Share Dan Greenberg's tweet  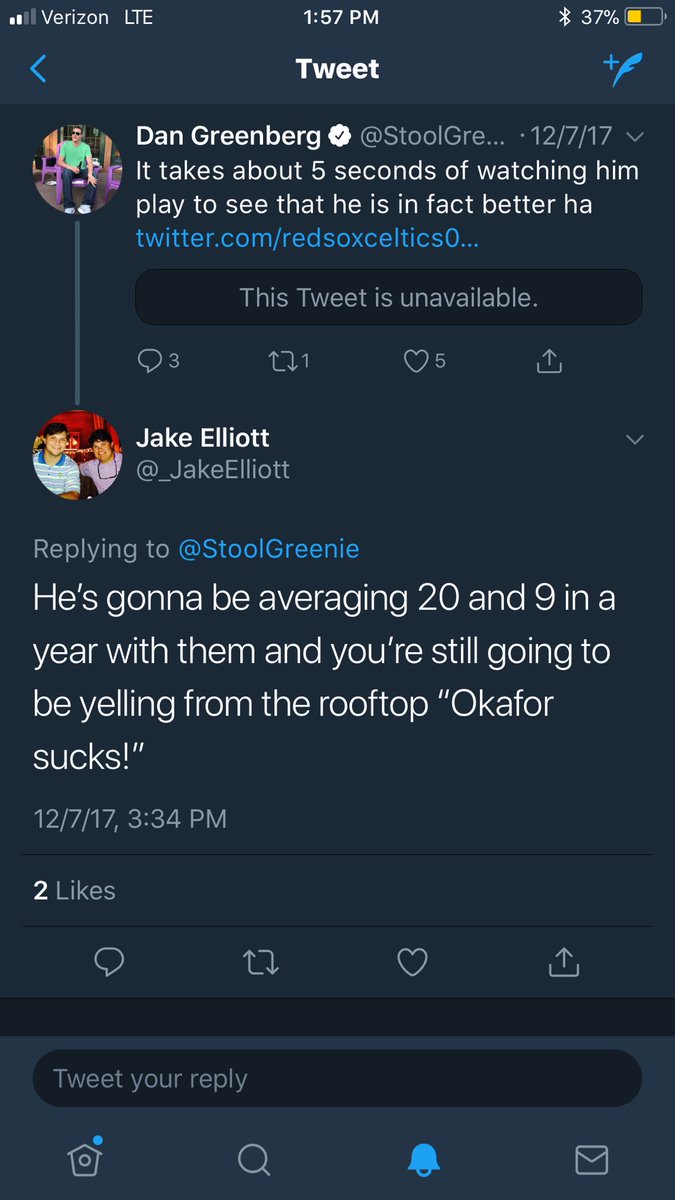coord(548,360)
